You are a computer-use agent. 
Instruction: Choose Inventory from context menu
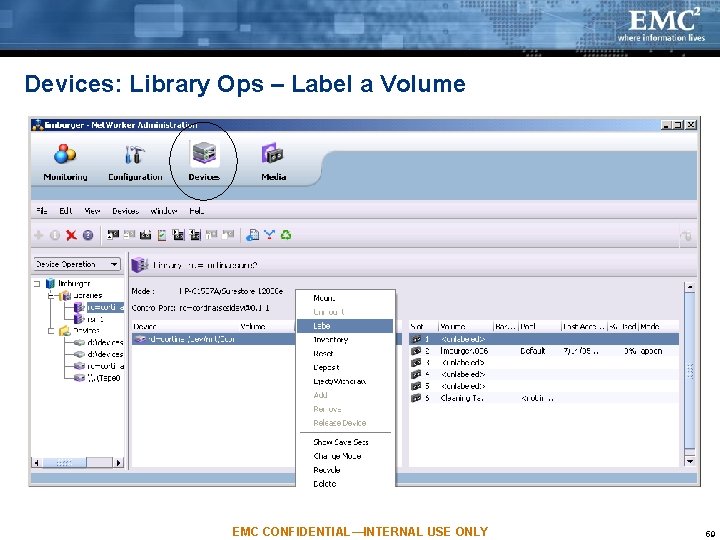[x=345, y=340]
